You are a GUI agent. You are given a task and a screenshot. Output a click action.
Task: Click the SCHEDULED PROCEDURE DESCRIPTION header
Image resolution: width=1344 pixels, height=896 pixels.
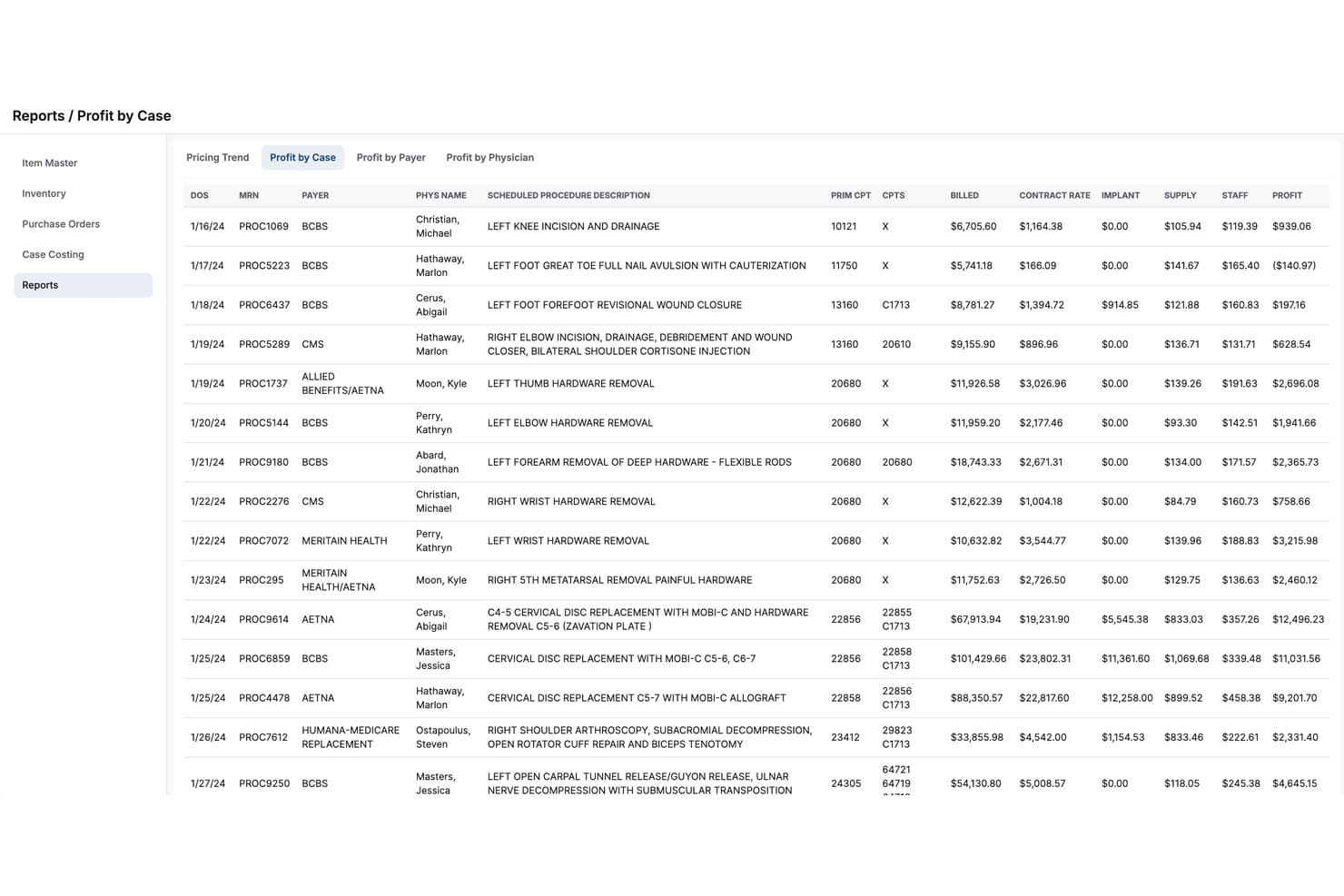(x=568, y=195)
